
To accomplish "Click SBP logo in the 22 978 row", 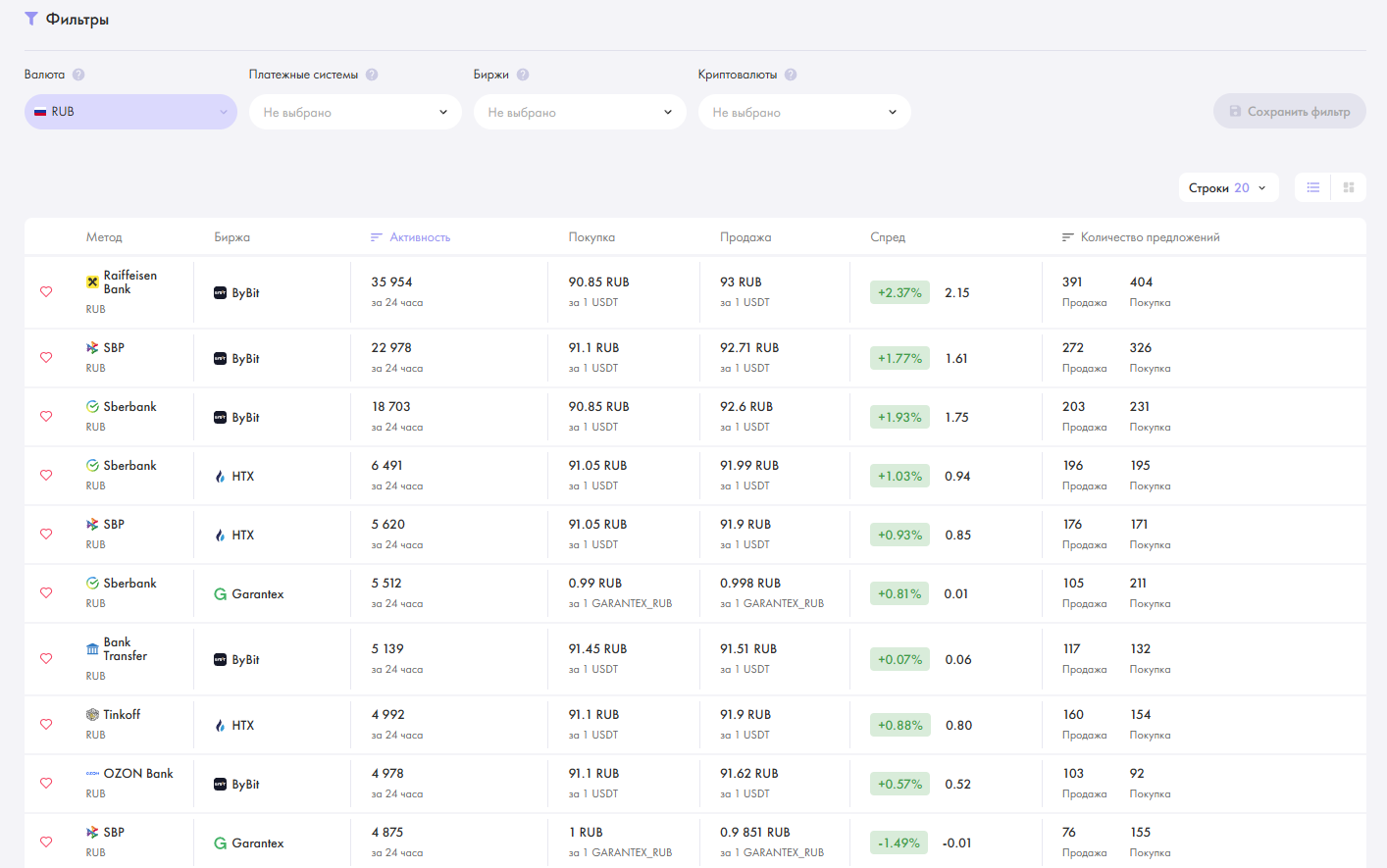I will point(92,348).
